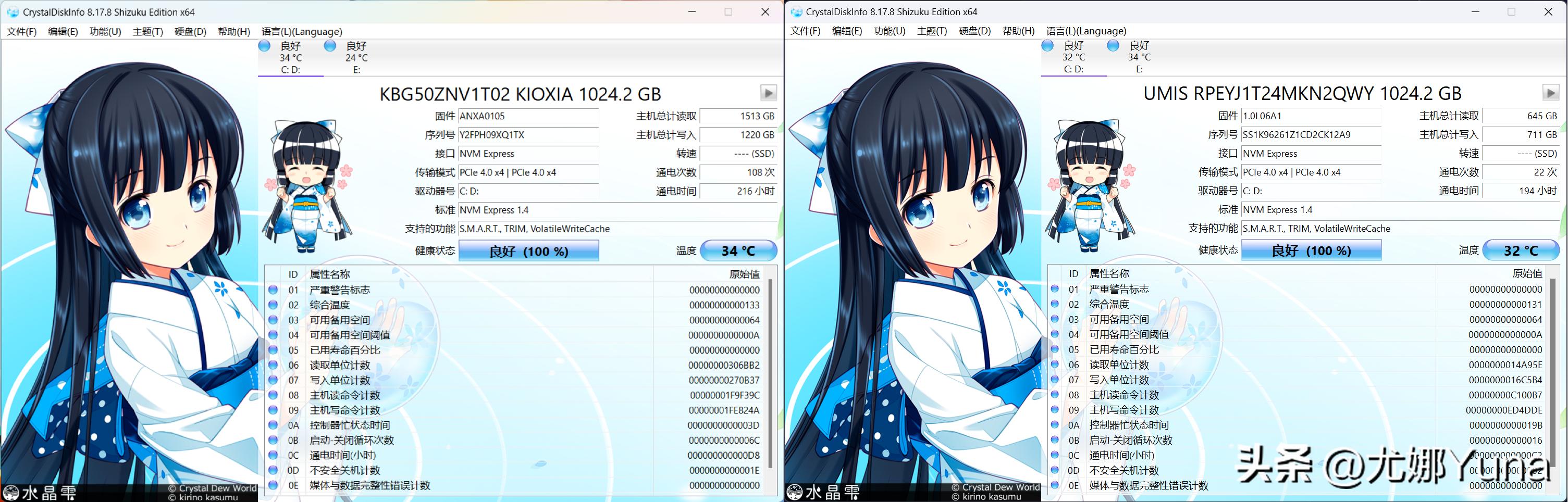The width and height of the screenshot is (1568, 502).
Task: Select the C: D: drive health icon showing 34 °C
Action: point(265,46)
